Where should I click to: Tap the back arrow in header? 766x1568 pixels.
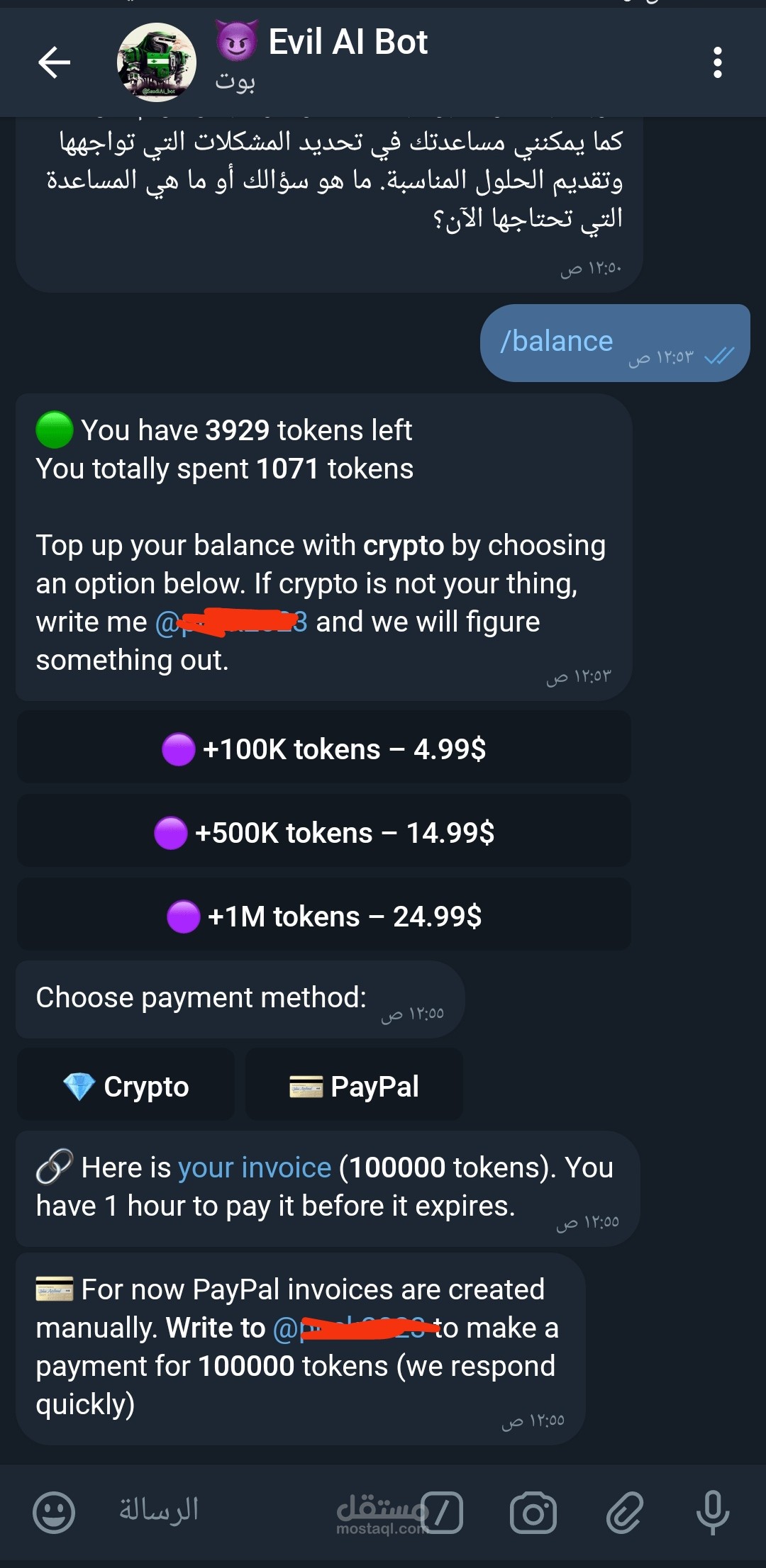[x=54, y=62]
